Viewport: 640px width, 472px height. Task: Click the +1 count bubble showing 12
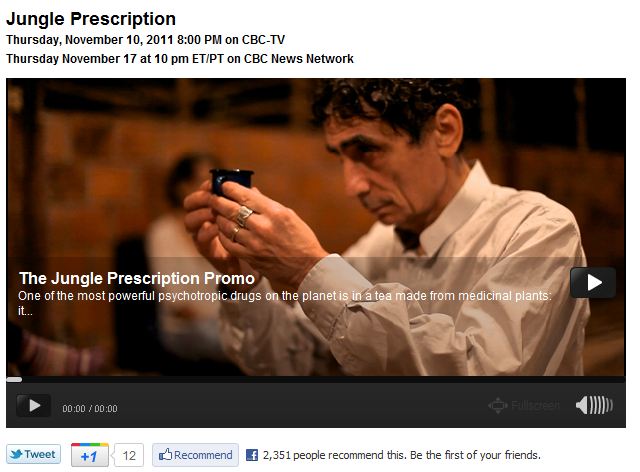[x=129, y=455]
